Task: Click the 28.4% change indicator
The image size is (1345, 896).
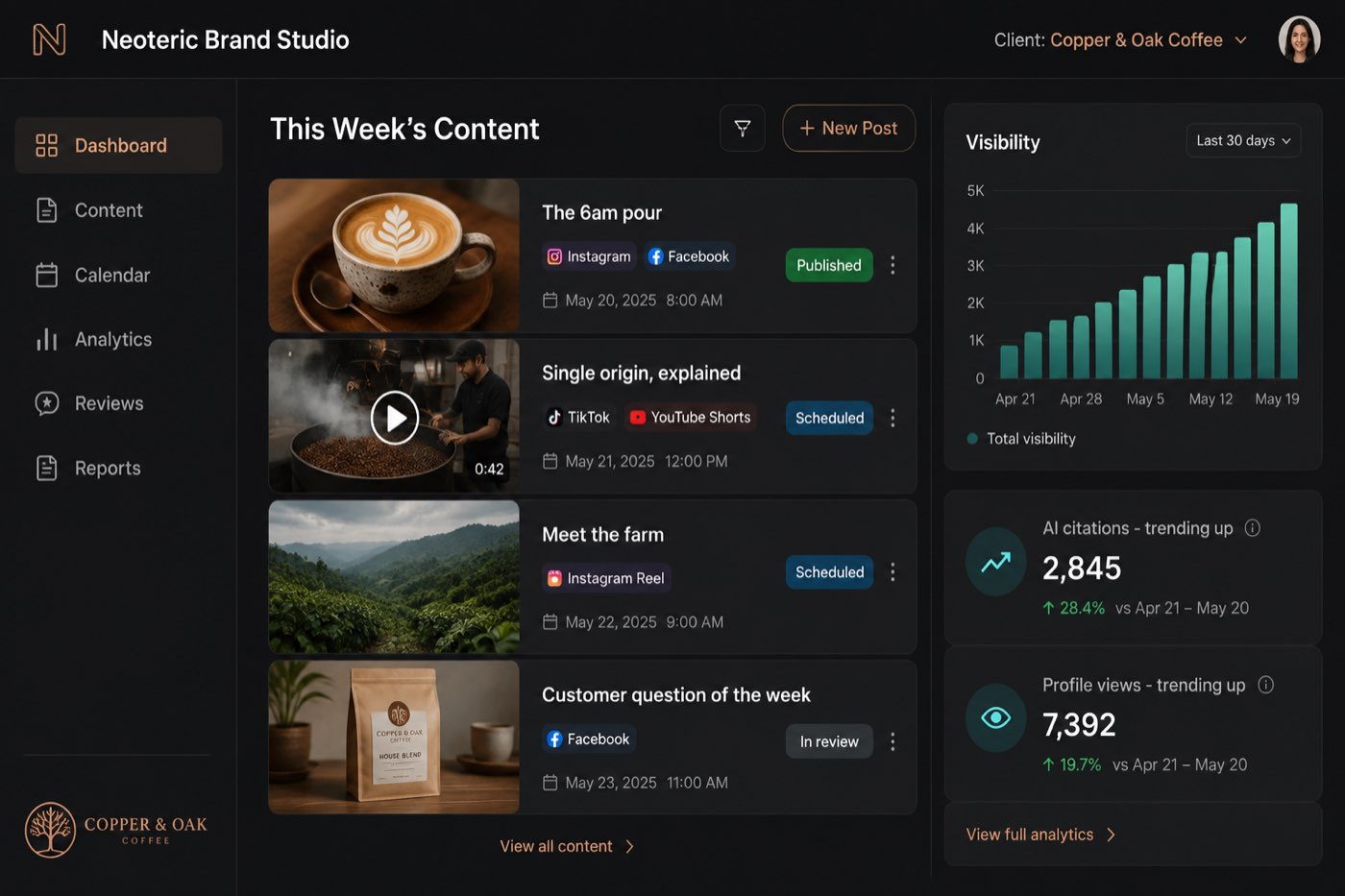Action: click(1073, 608)
